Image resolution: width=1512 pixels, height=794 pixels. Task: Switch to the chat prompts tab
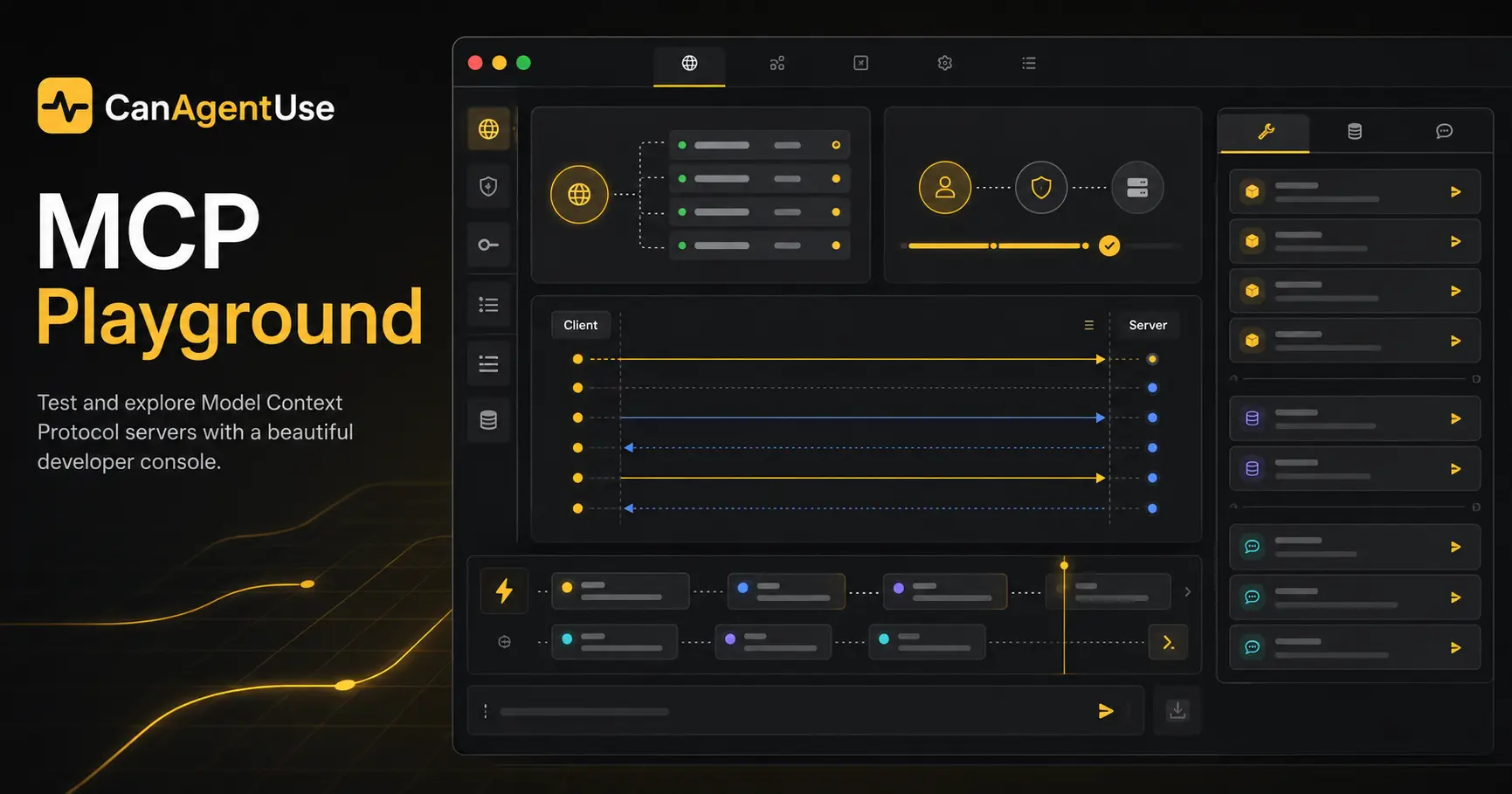(x=1444, y=132)
